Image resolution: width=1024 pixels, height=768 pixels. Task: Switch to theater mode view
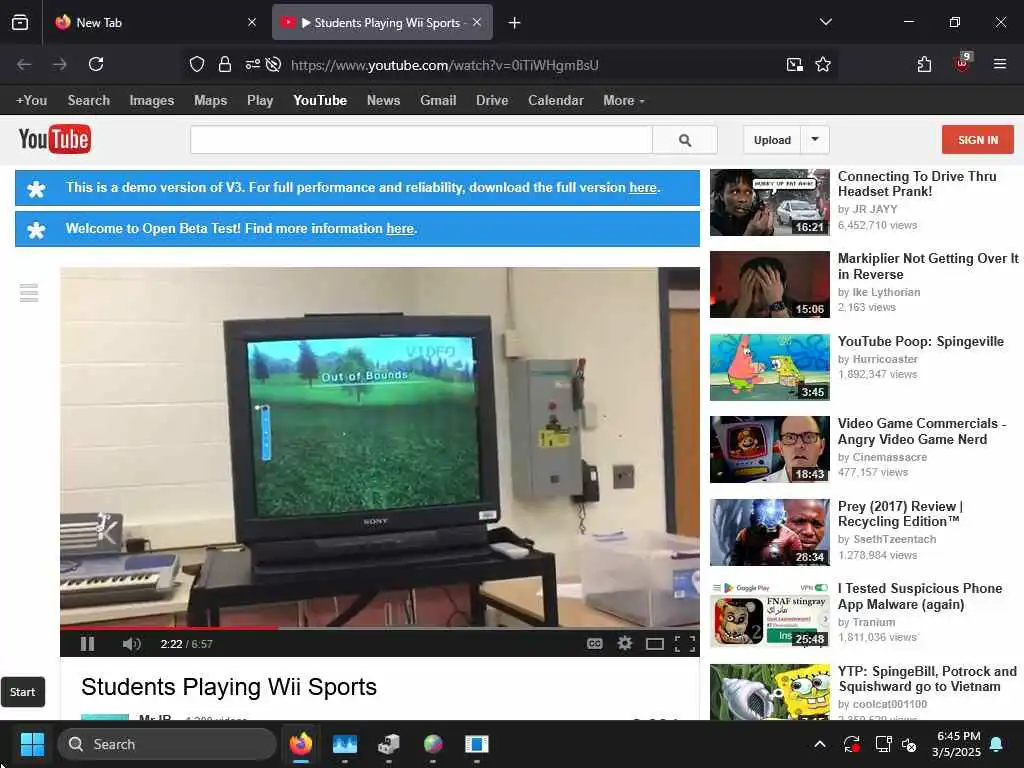click(654, 645)
